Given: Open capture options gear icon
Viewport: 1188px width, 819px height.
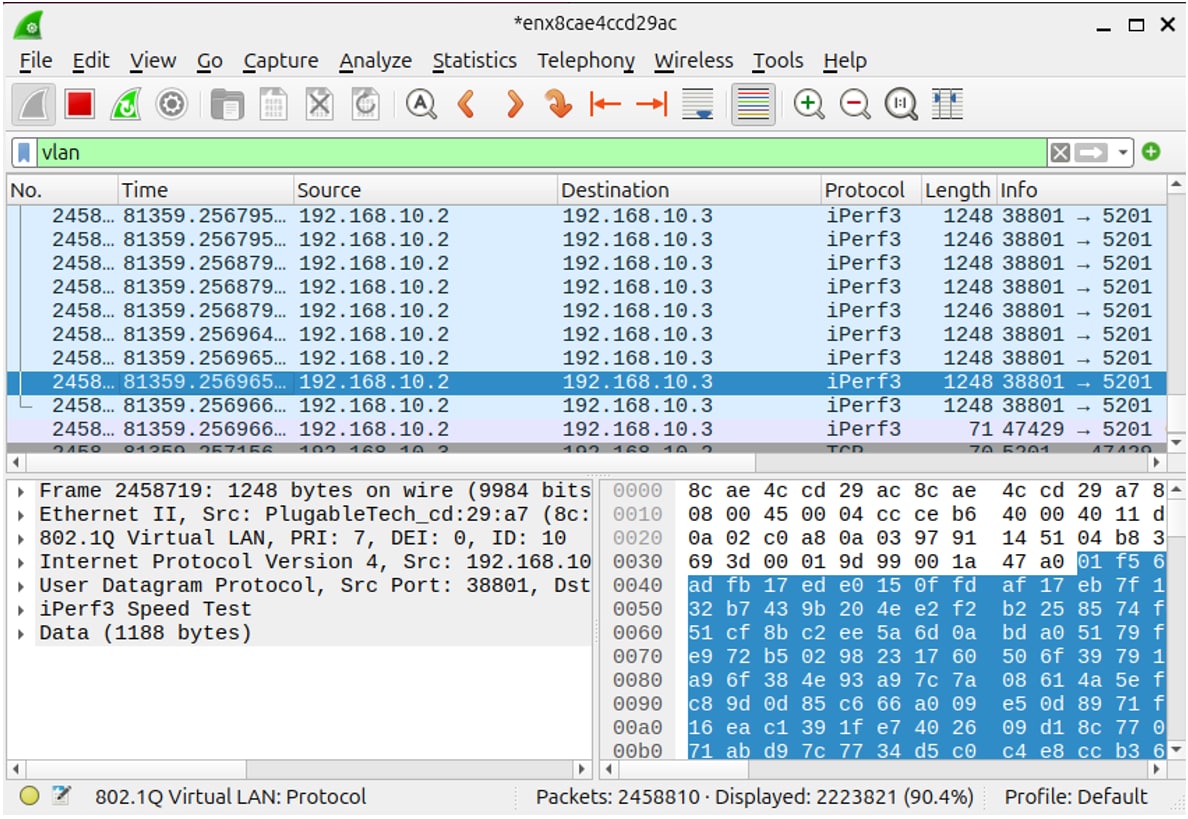Looking at the screenshot, I should 172,104.
